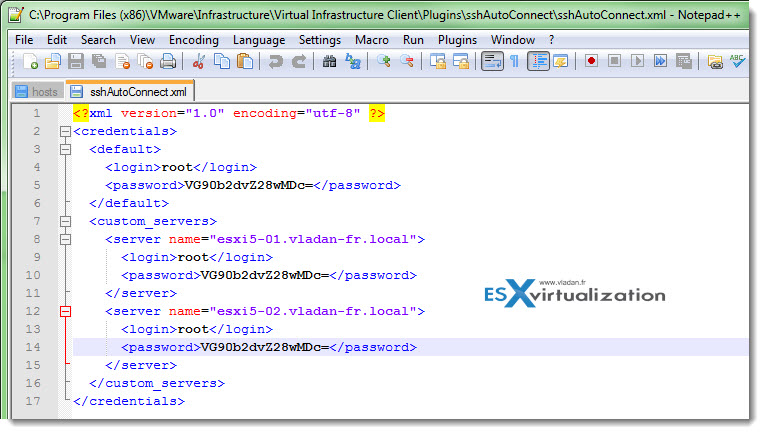The width and height of the screenshot is (764, 434).
Task: Open the Window menu
Action: click(513, 40)
